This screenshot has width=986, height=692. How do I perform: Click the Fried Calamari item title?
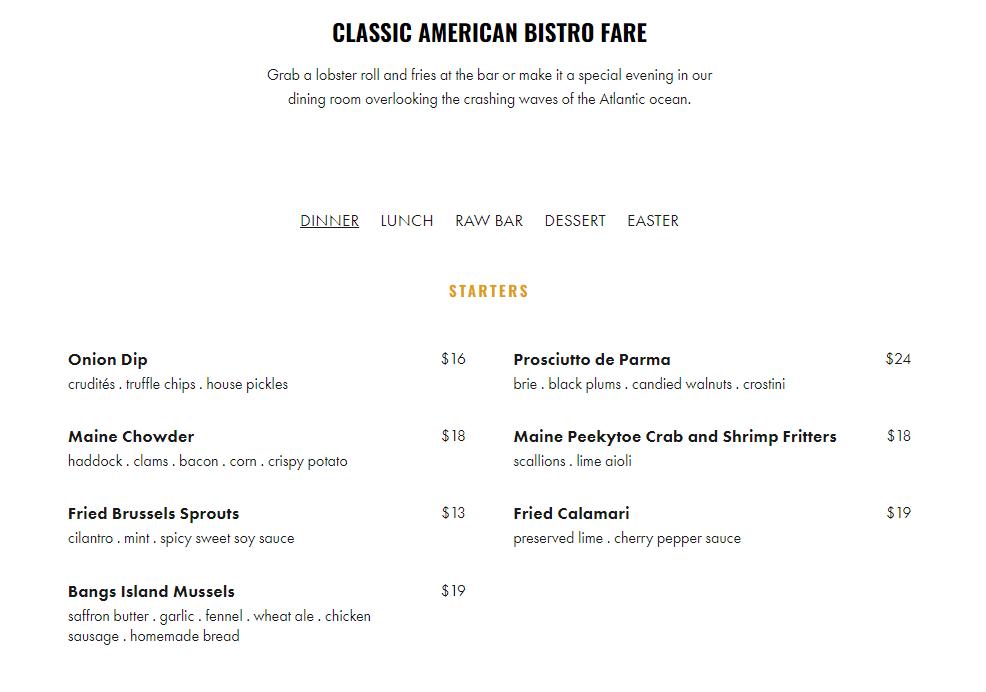(x=571, y=514)
